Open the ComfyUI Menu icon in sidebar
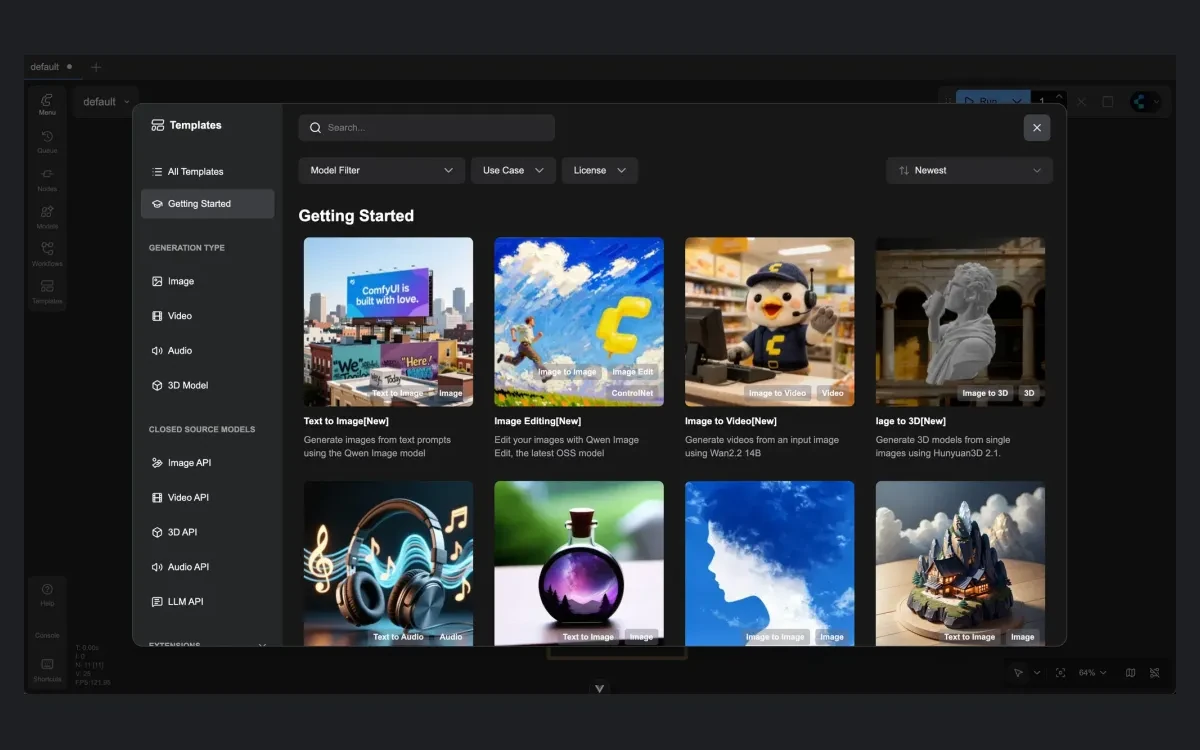This screenshot has height=750, width=1200. pyautogui.click(x=47, y=104)
